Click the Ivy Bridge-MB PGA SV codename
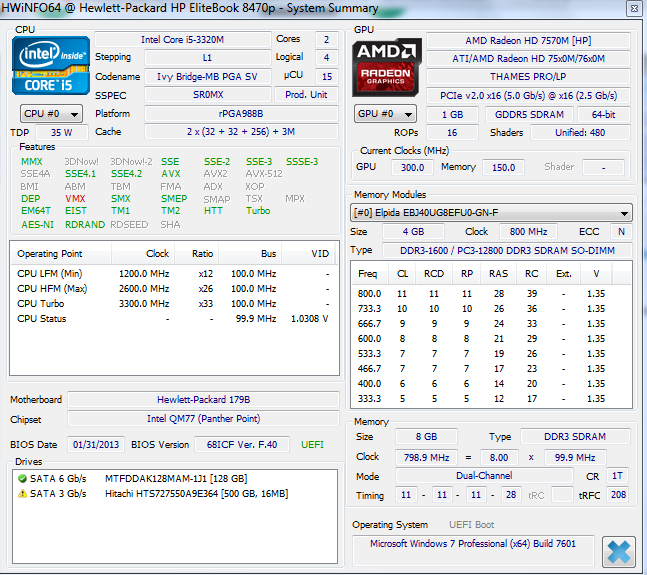The height and width of the screenshot is (575, 647). (208, 77)
